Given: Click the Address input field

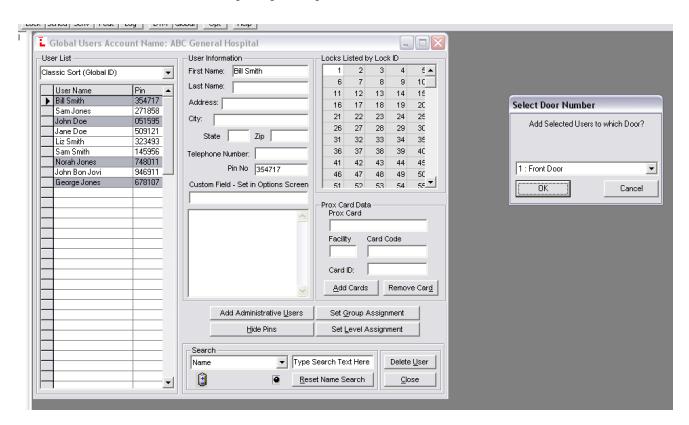Looking at the screenshot, I should pyautogui.click(x=265, y=104).
